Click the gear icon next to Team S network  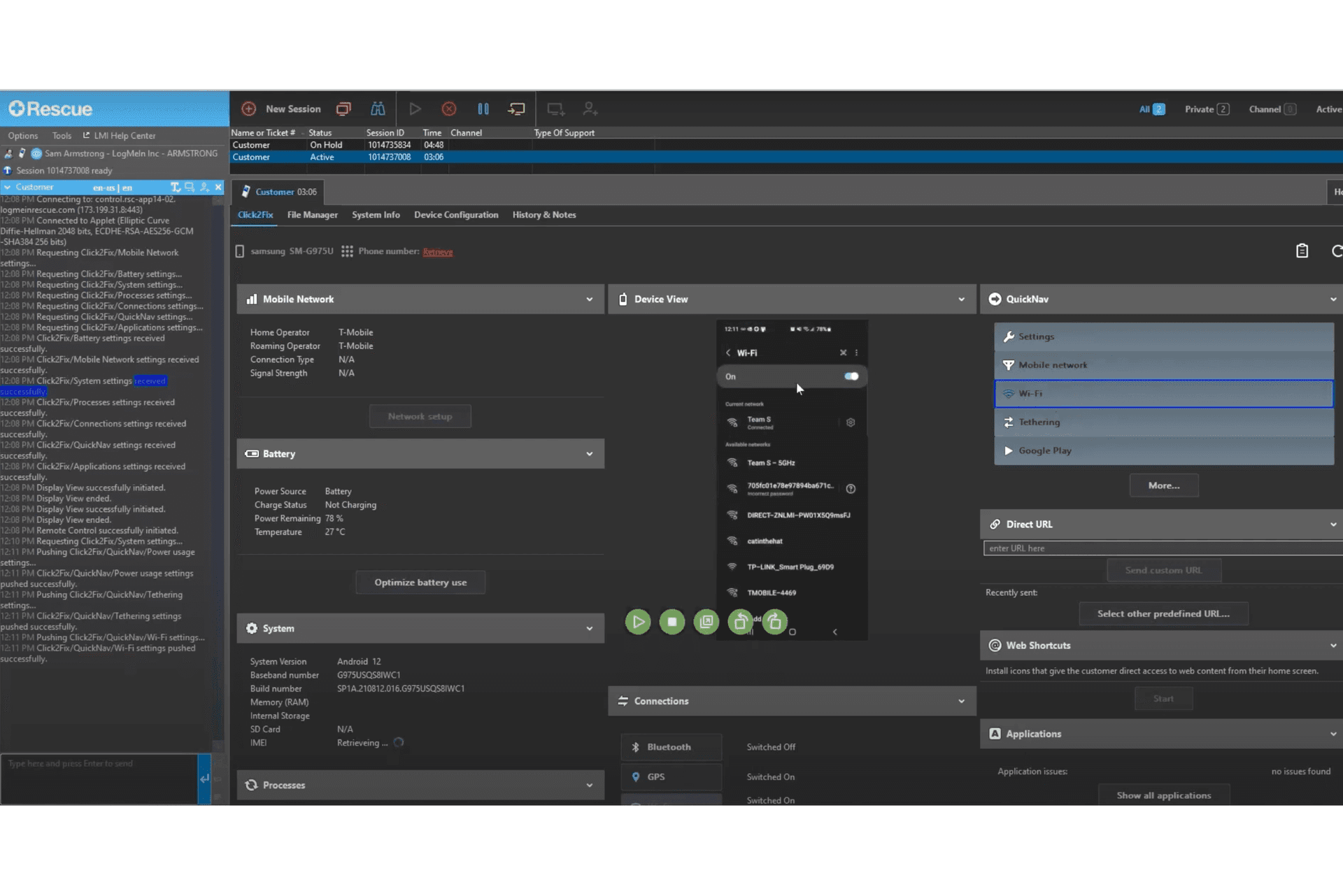851,422
